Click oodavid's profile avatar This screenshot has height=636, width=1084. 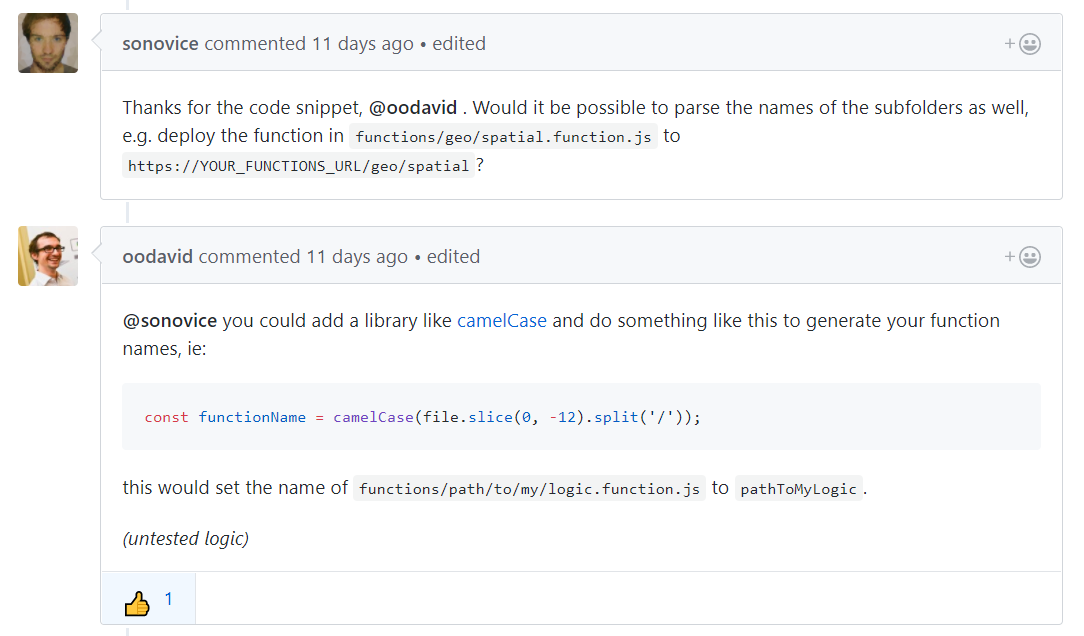47,256
